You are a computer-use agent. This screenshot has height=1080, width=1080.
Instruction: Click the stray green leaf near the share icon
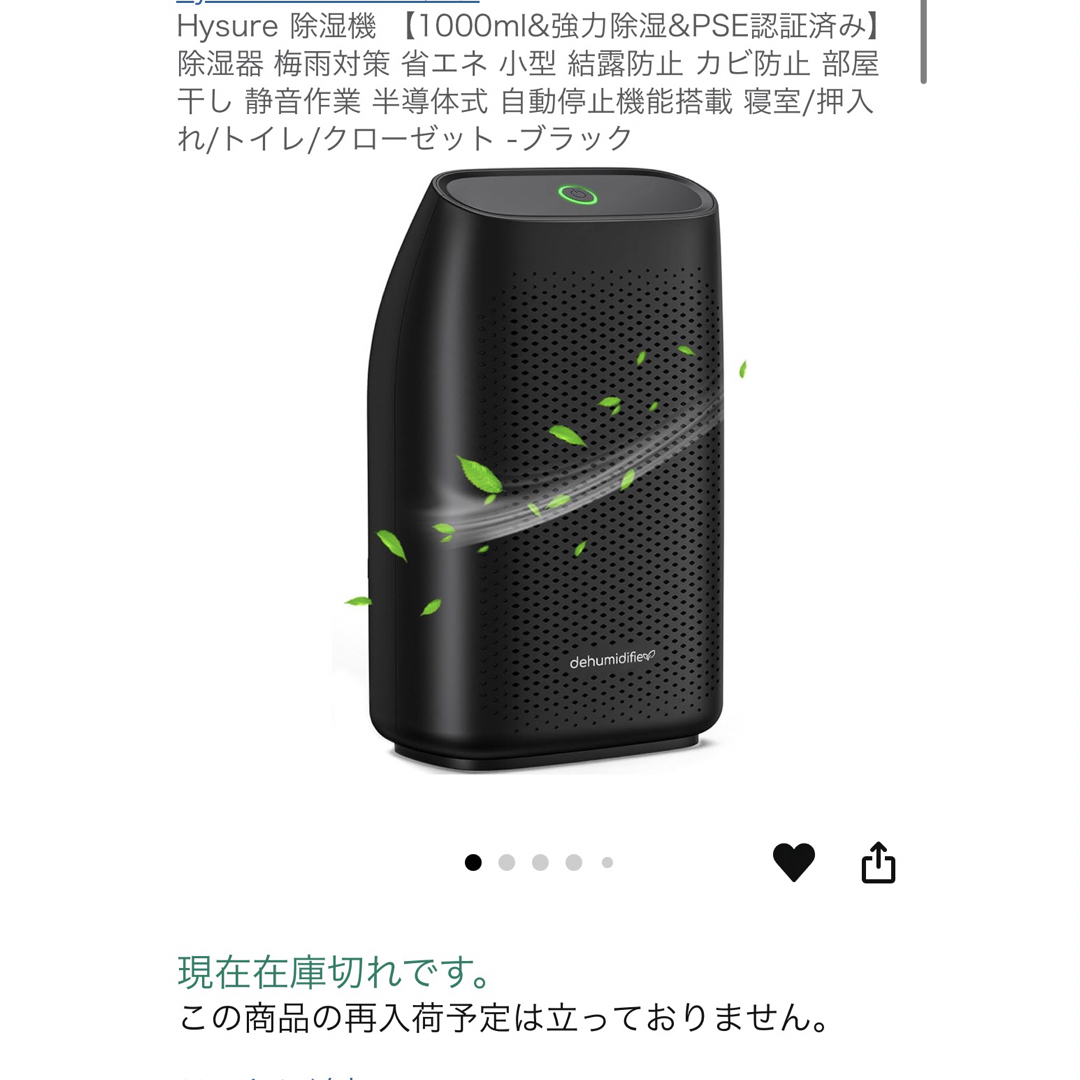point(742,369)
